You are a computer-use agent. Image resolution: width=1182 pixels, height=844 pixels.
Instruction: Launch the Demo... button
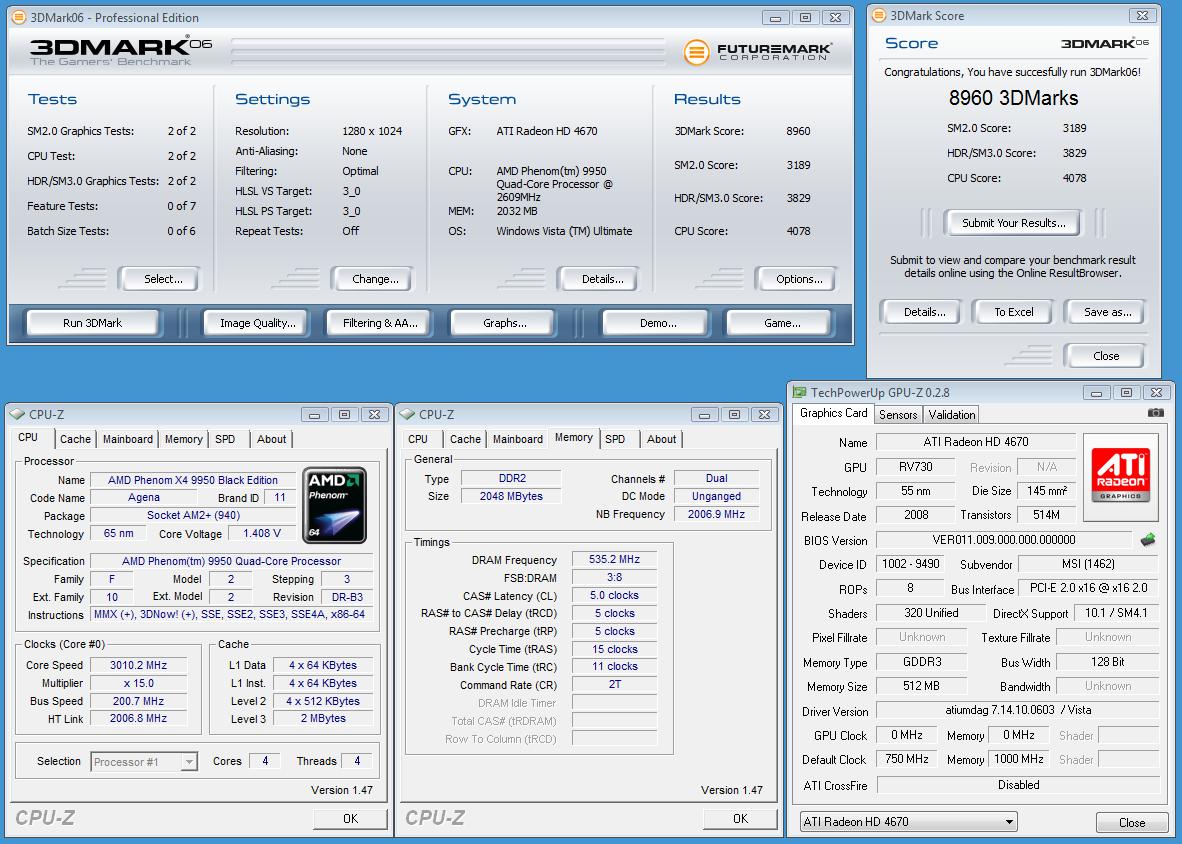658,323
